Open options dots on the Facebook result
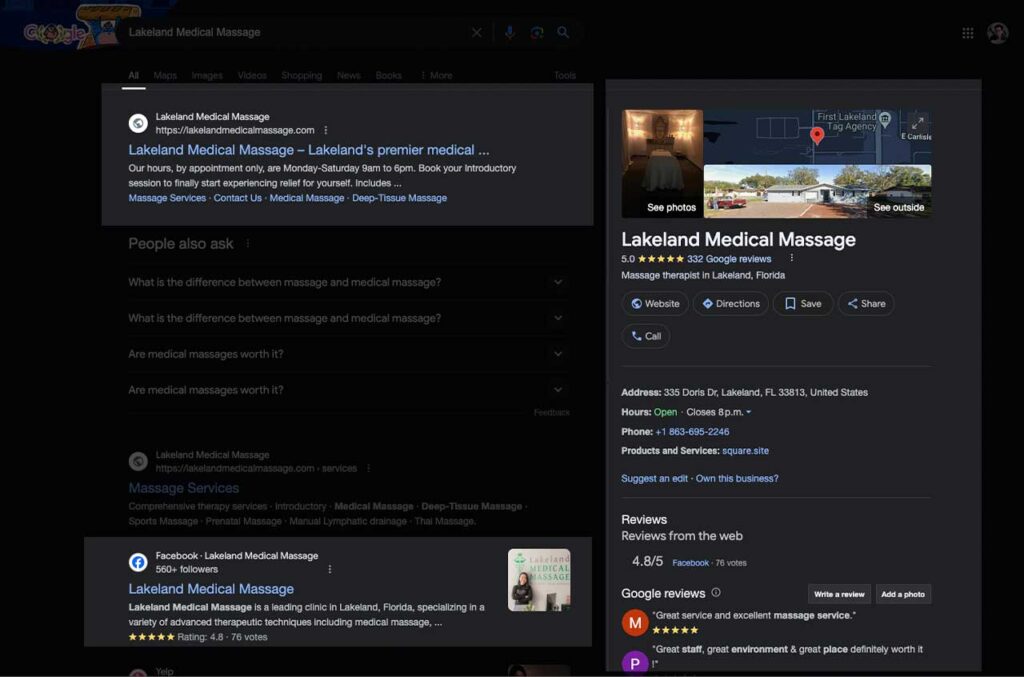Screen dimensions: 1024x677 [329, 569]
